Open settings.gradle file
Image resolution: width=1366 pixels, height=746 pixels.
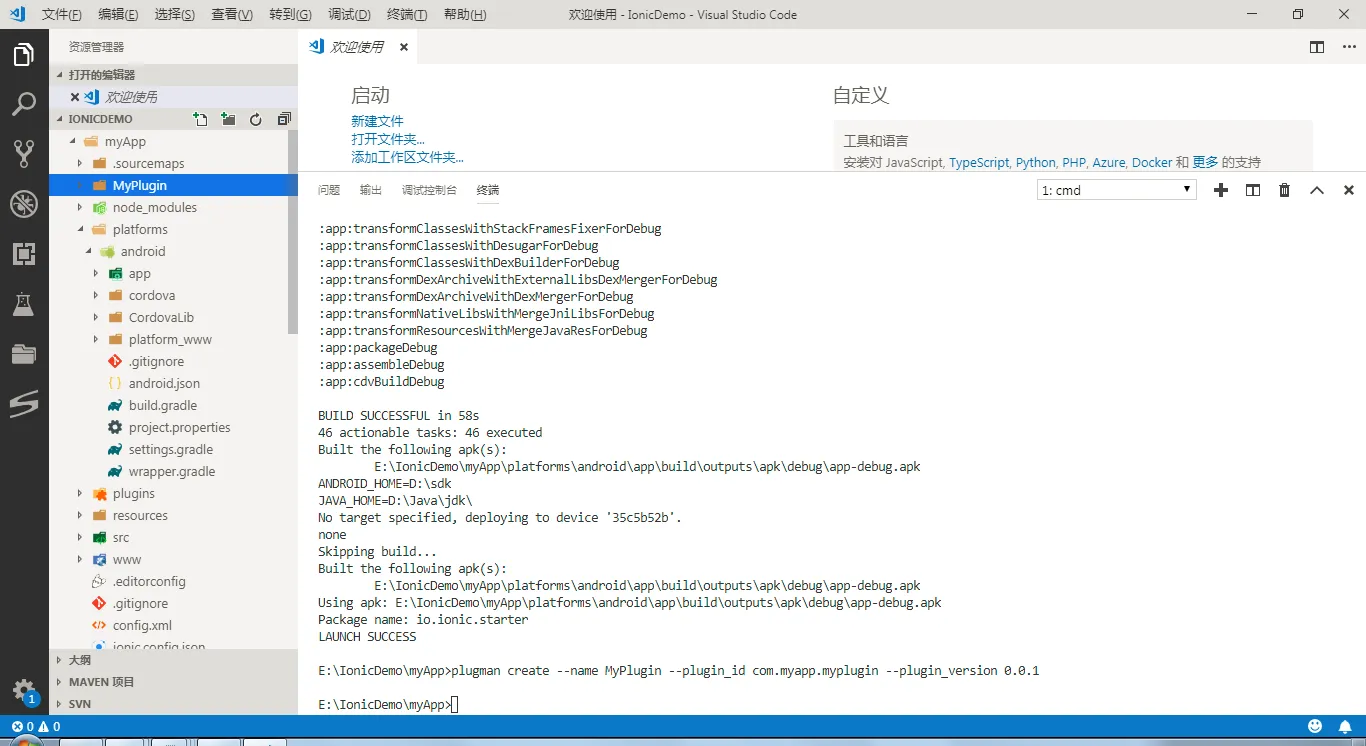[173, 449]
